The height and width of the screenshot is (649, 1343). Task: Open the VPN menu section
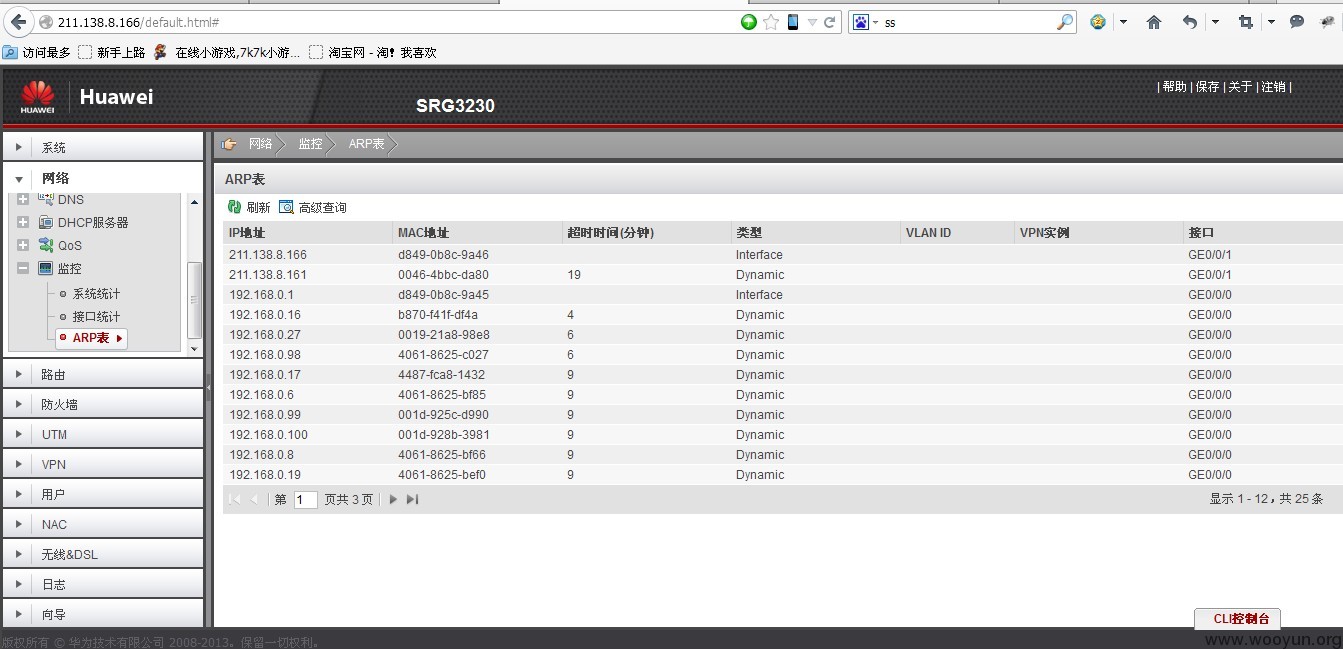point(53,465)
